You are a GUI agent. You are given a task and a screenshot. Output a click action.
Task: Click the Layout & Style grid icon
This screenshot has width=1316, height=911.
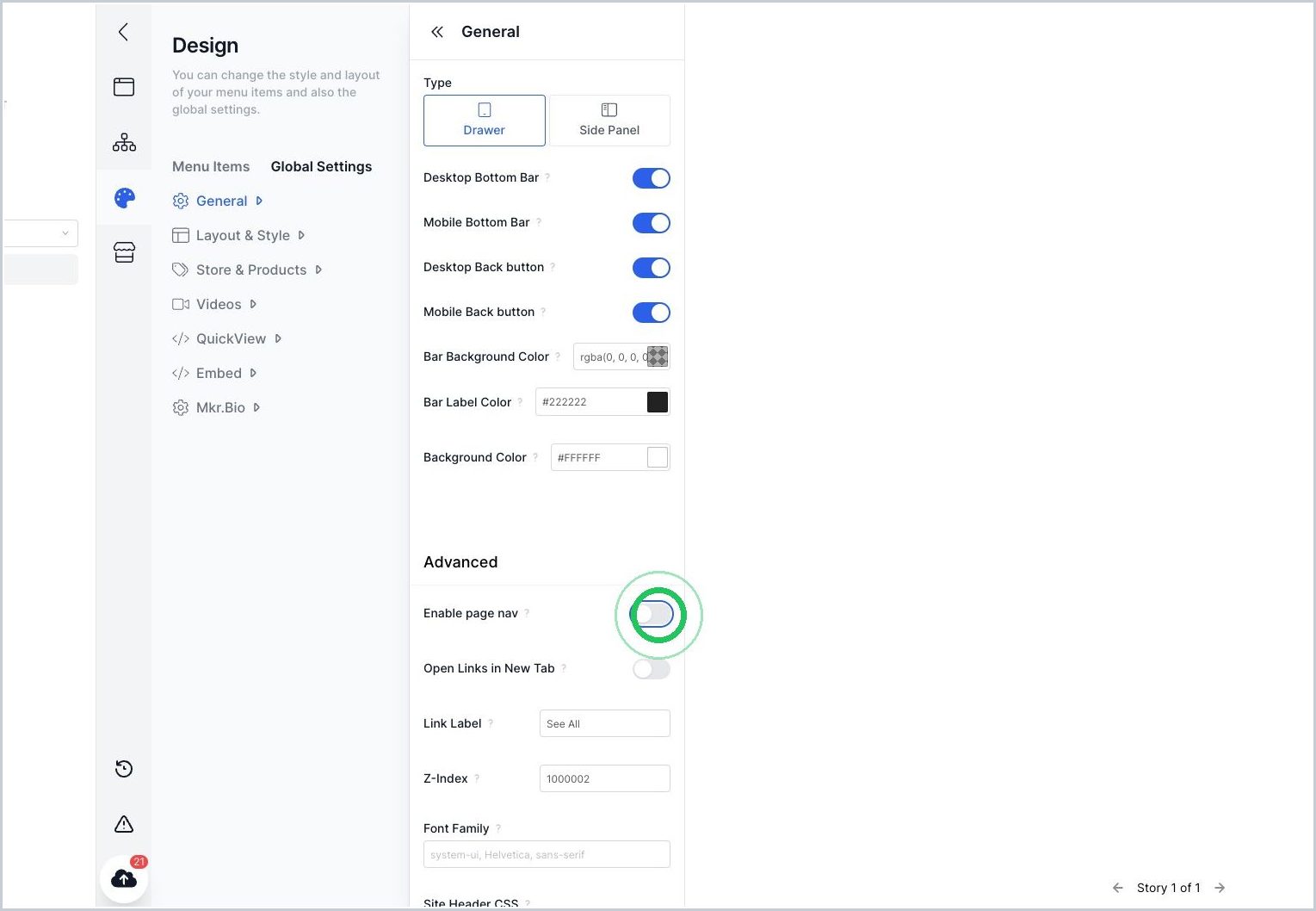coord(181,235)
